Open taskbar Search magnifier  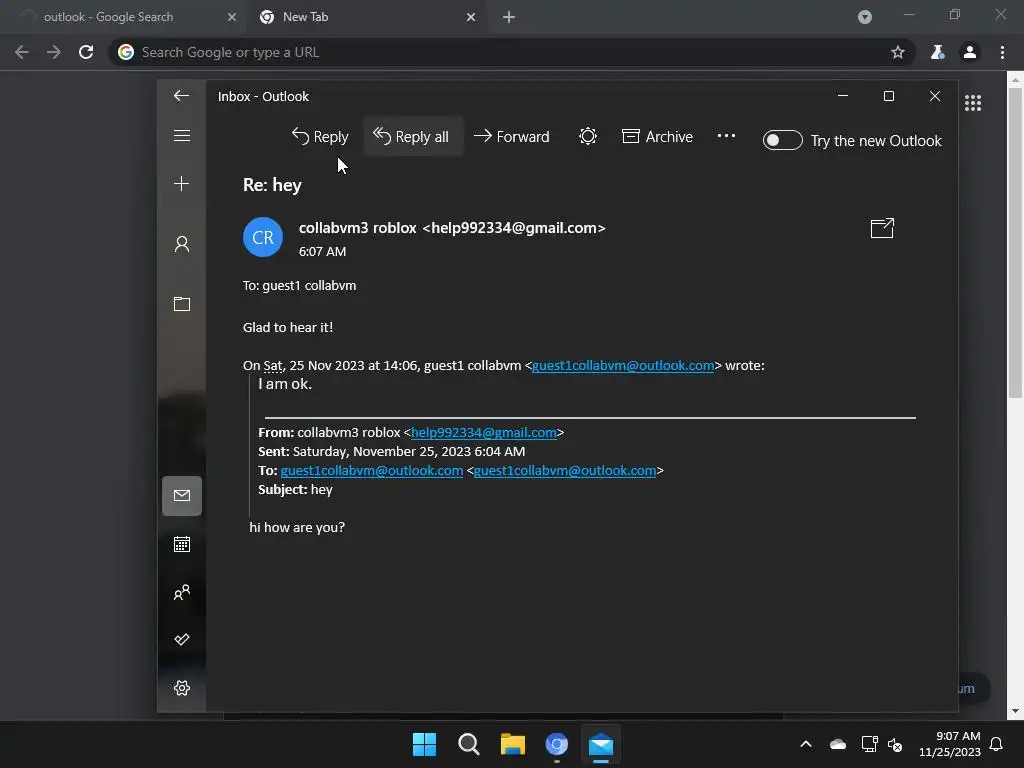469,744
